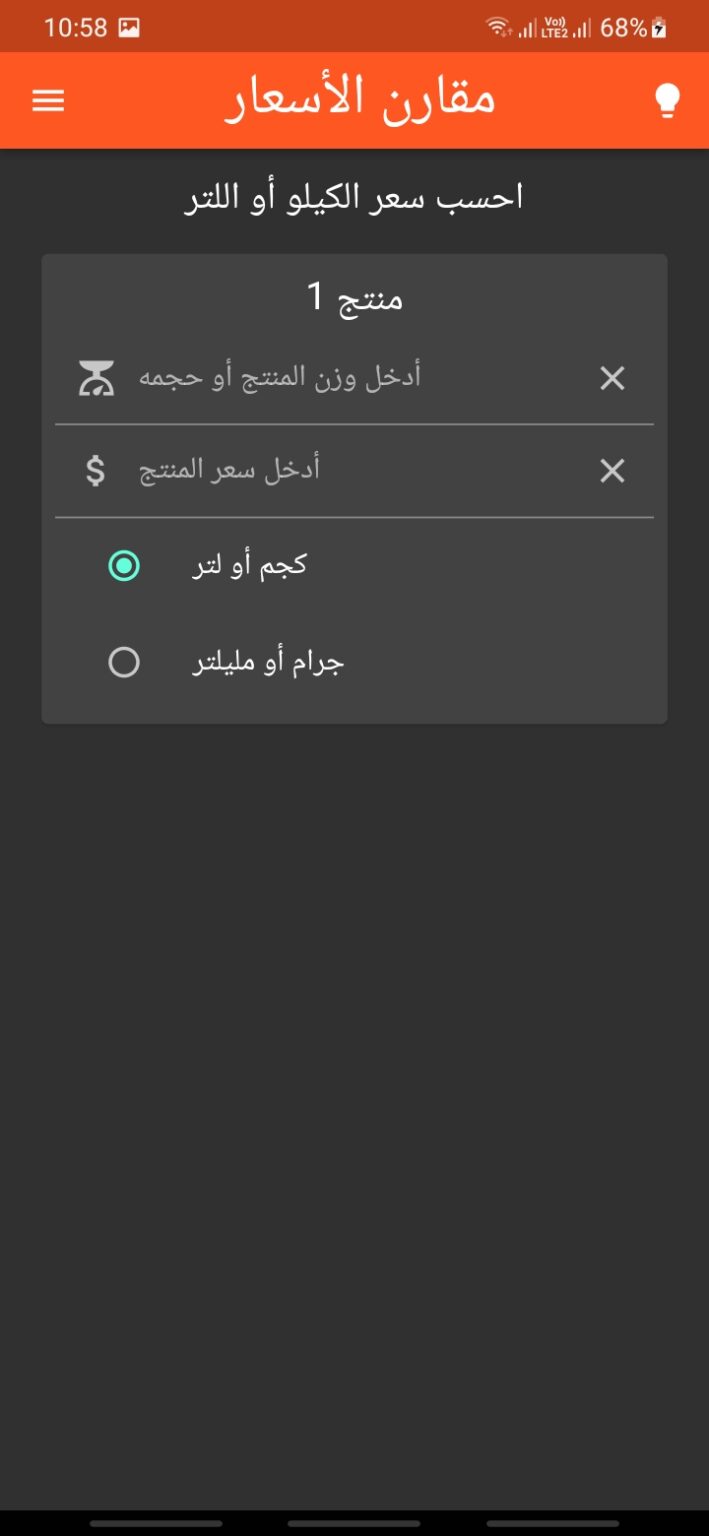Select the كجم أو لتر radio button
709x1536 pixels.
(124, 566)
